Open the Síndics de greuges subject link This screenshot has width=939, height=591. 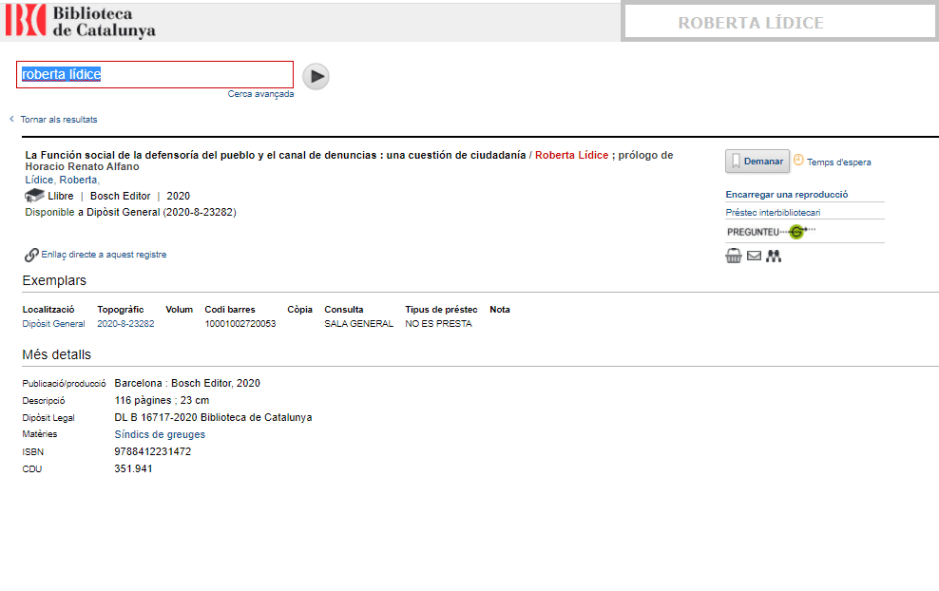159,434
